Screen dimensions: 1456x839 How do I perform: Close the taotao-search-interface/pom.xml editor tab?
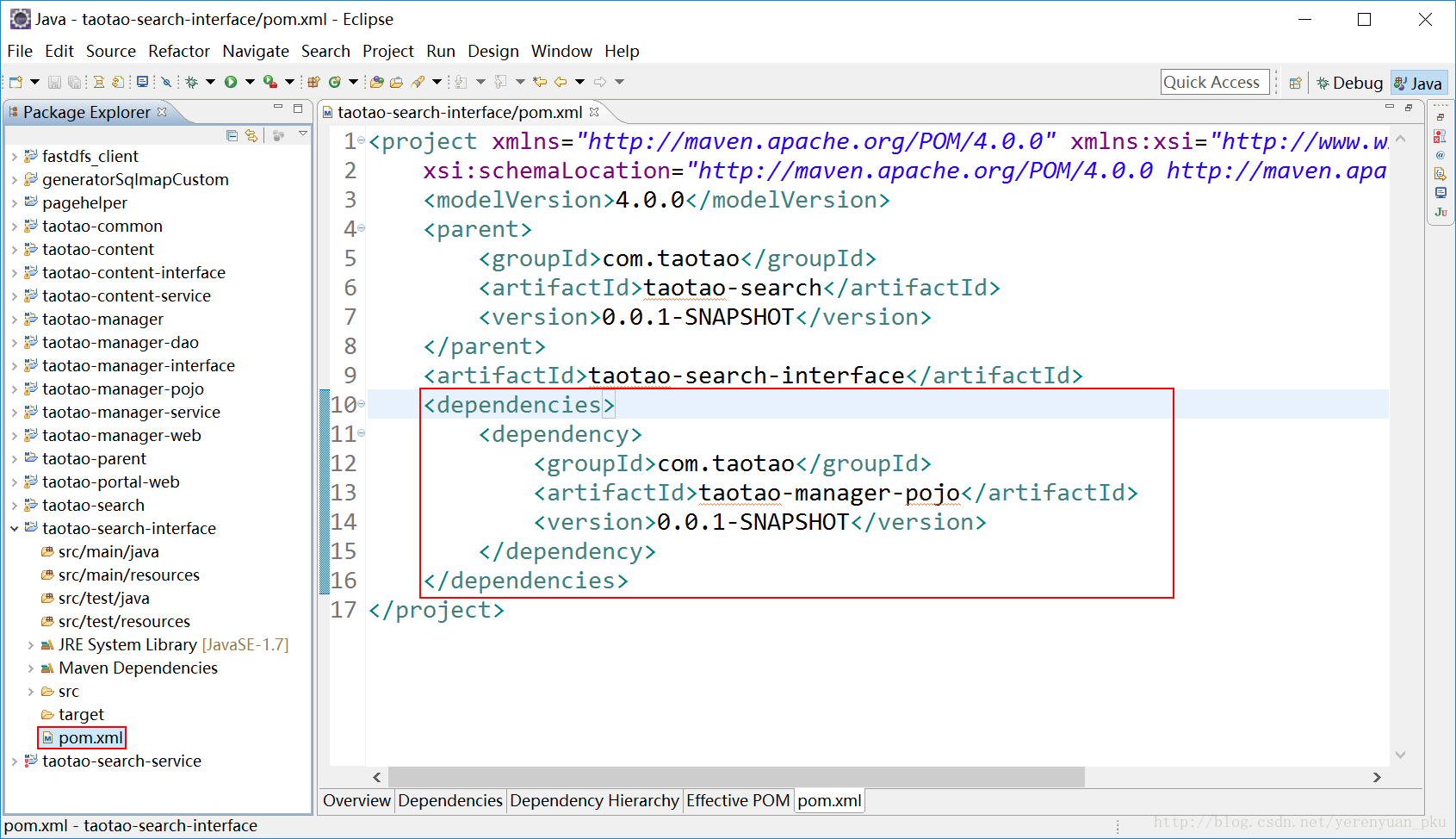(594, 112)
